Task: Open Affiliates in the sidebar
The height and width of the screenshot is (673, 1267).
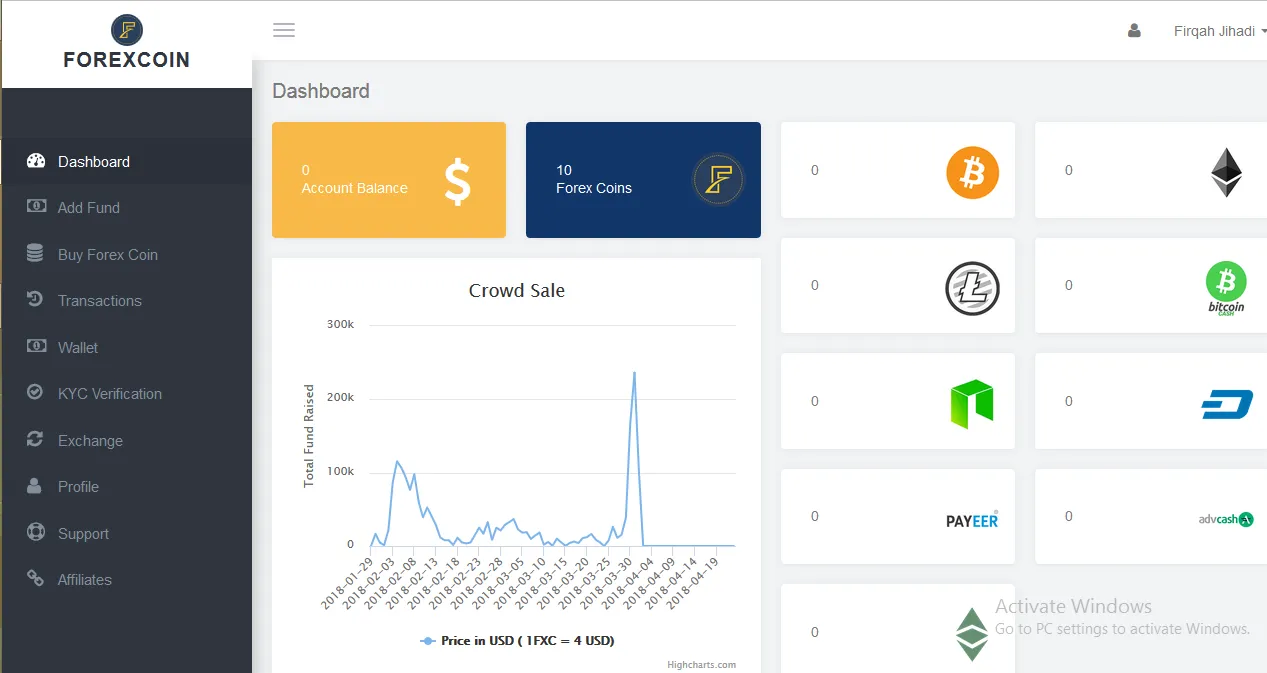Action: coord(126,580)
